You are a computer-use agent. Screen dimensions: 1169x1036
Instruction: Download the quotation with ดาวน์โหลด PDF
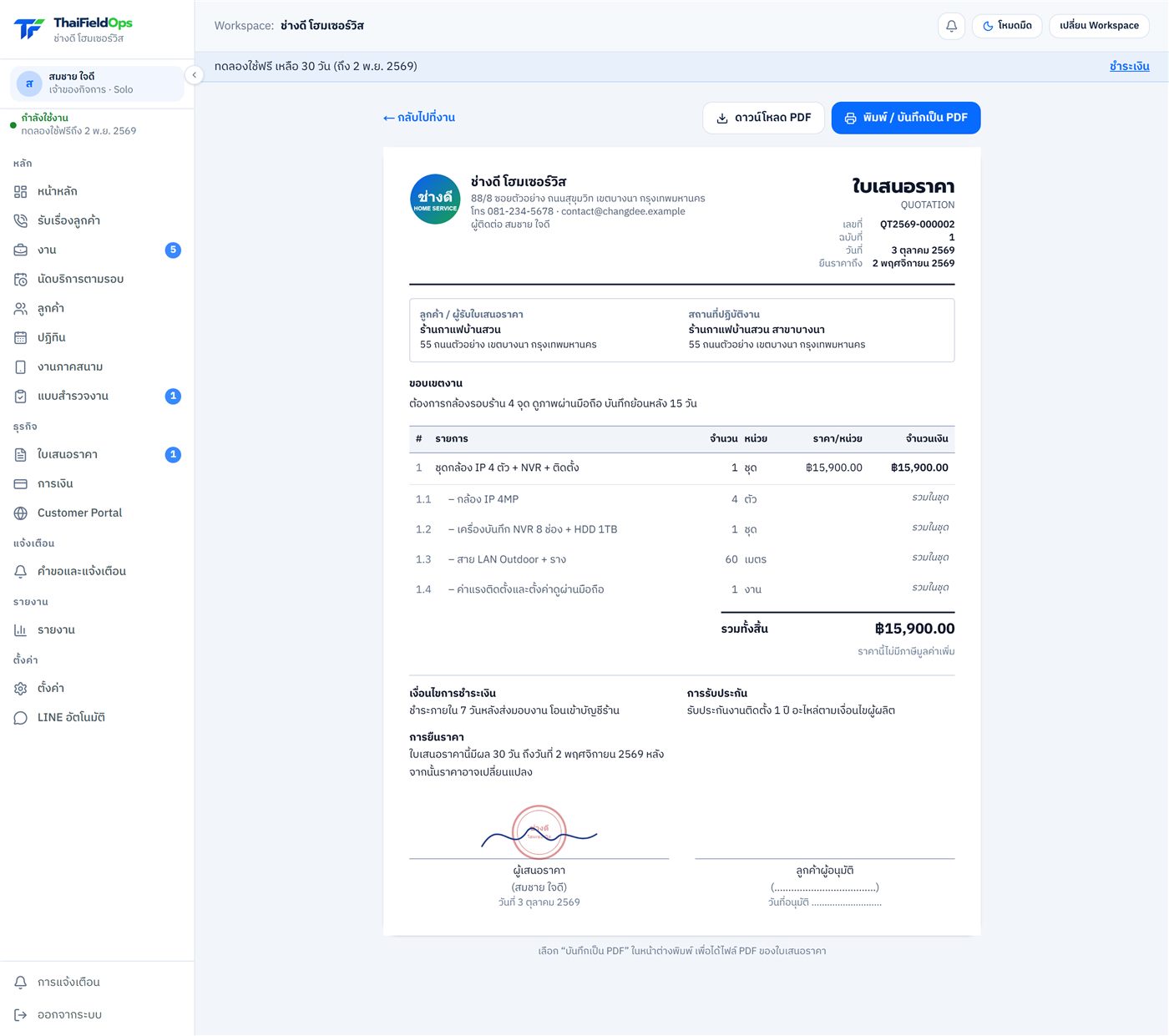[763, 118]
